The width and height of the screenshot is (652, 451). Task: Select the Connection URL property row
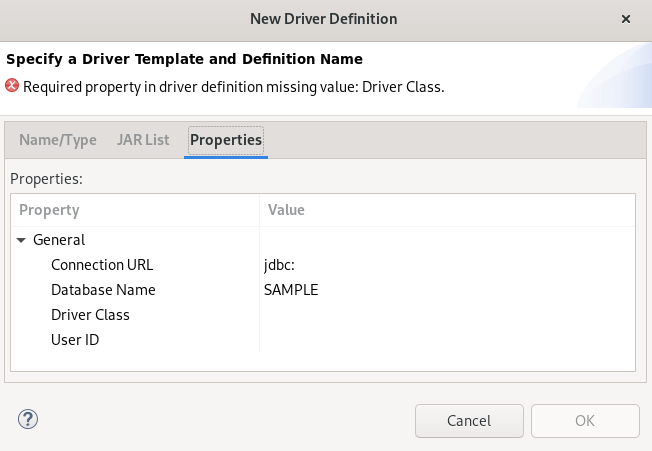(102, 265)
